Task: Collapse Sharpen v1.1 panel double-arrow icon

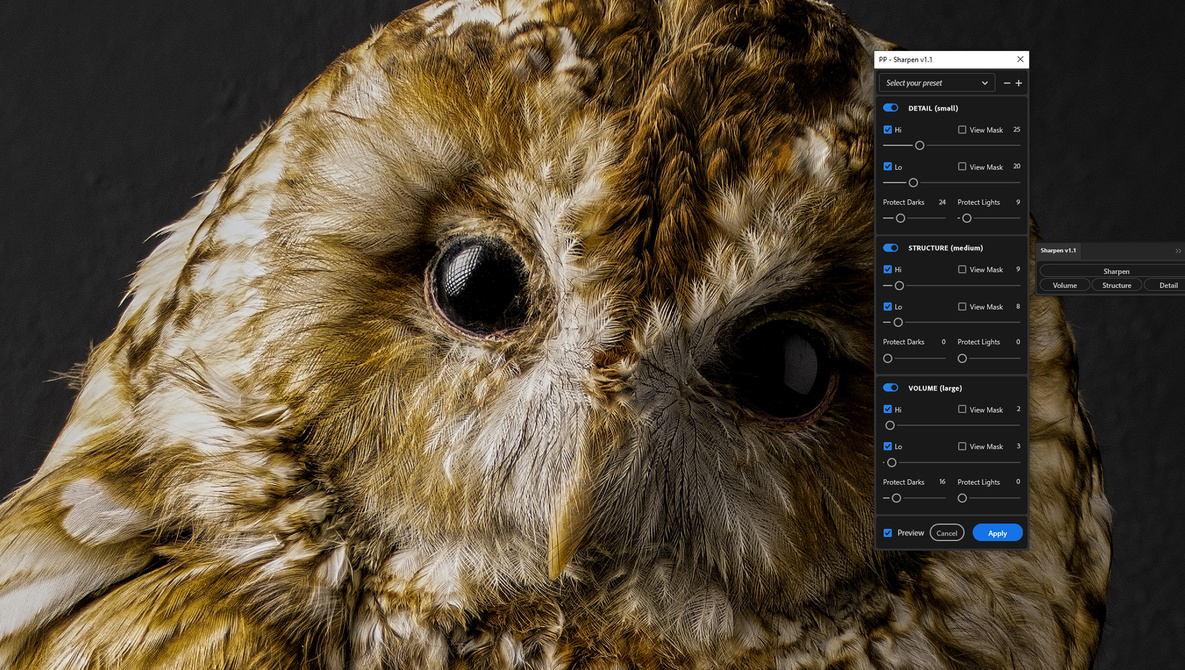Action: pyautogui.click(x=1177, y=251)
